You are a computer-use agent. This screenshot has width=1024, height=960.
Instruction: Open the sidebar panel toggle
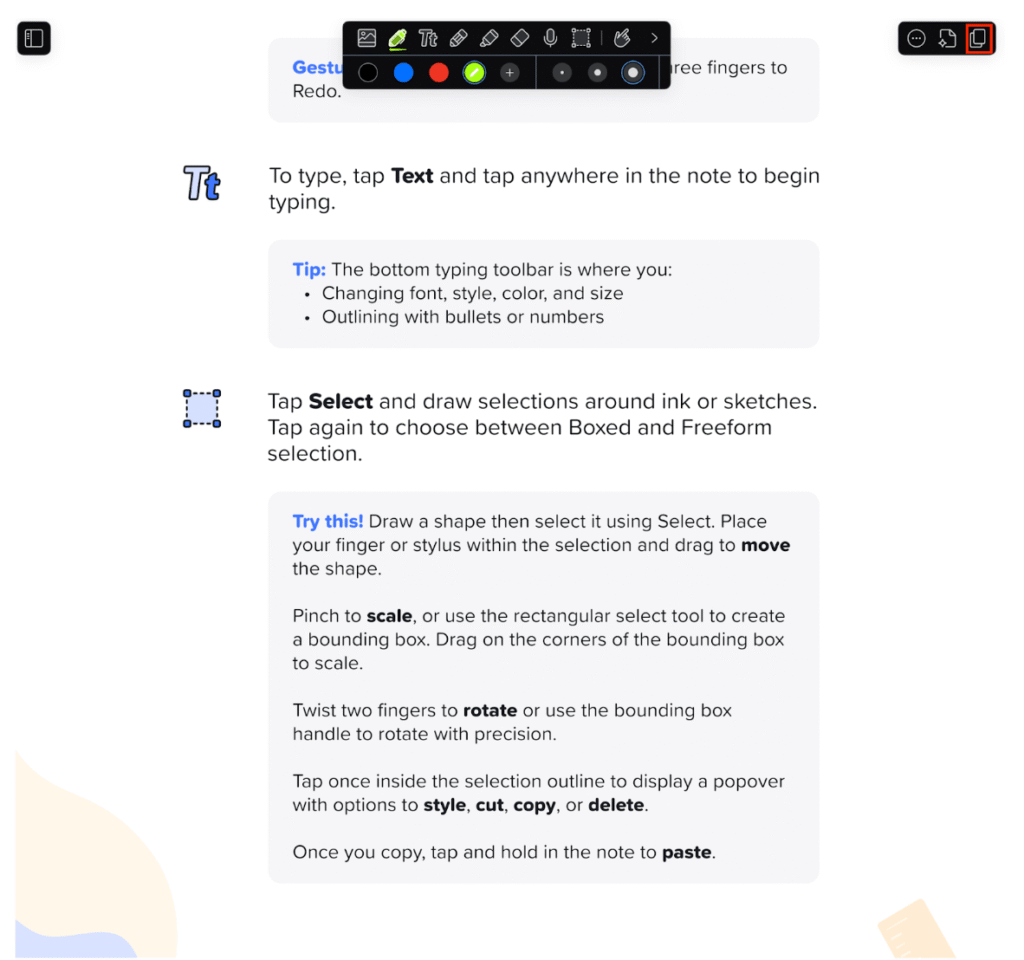(x=34, y=39)
